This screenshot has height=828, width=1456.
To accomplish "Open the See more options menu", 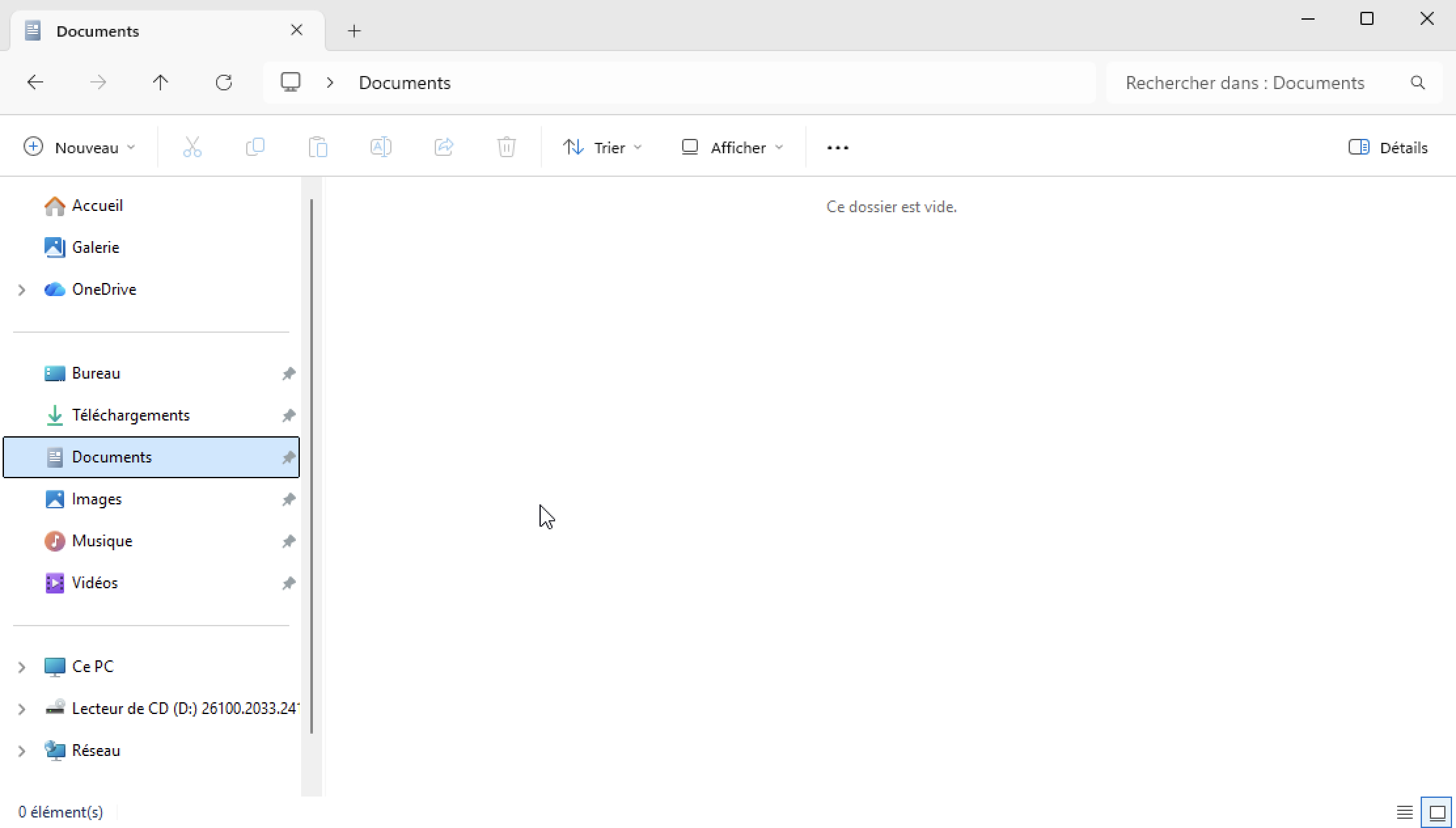I will [838, 147].
